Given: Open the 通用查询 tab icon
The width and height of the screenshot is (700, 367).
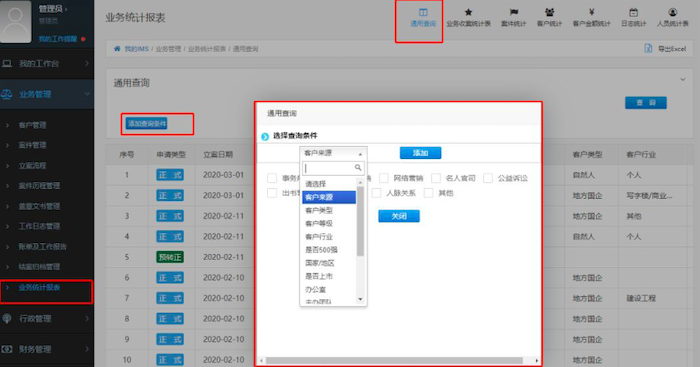Looking at the screenshot, I should pyautogui.click(x=423, y=12).
